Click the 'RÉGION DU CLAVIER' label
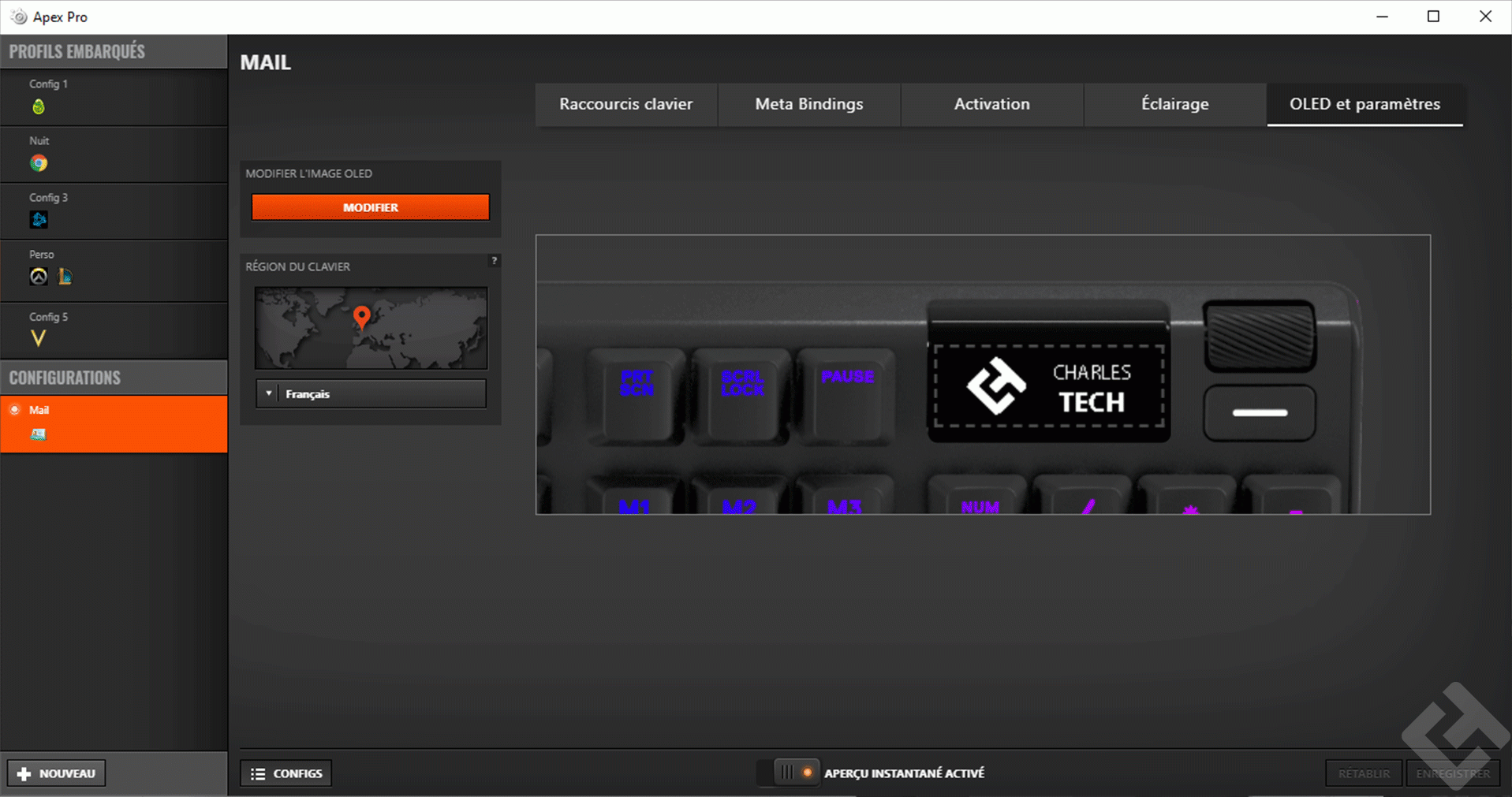 pyautogui.click(x=298, y=266)
